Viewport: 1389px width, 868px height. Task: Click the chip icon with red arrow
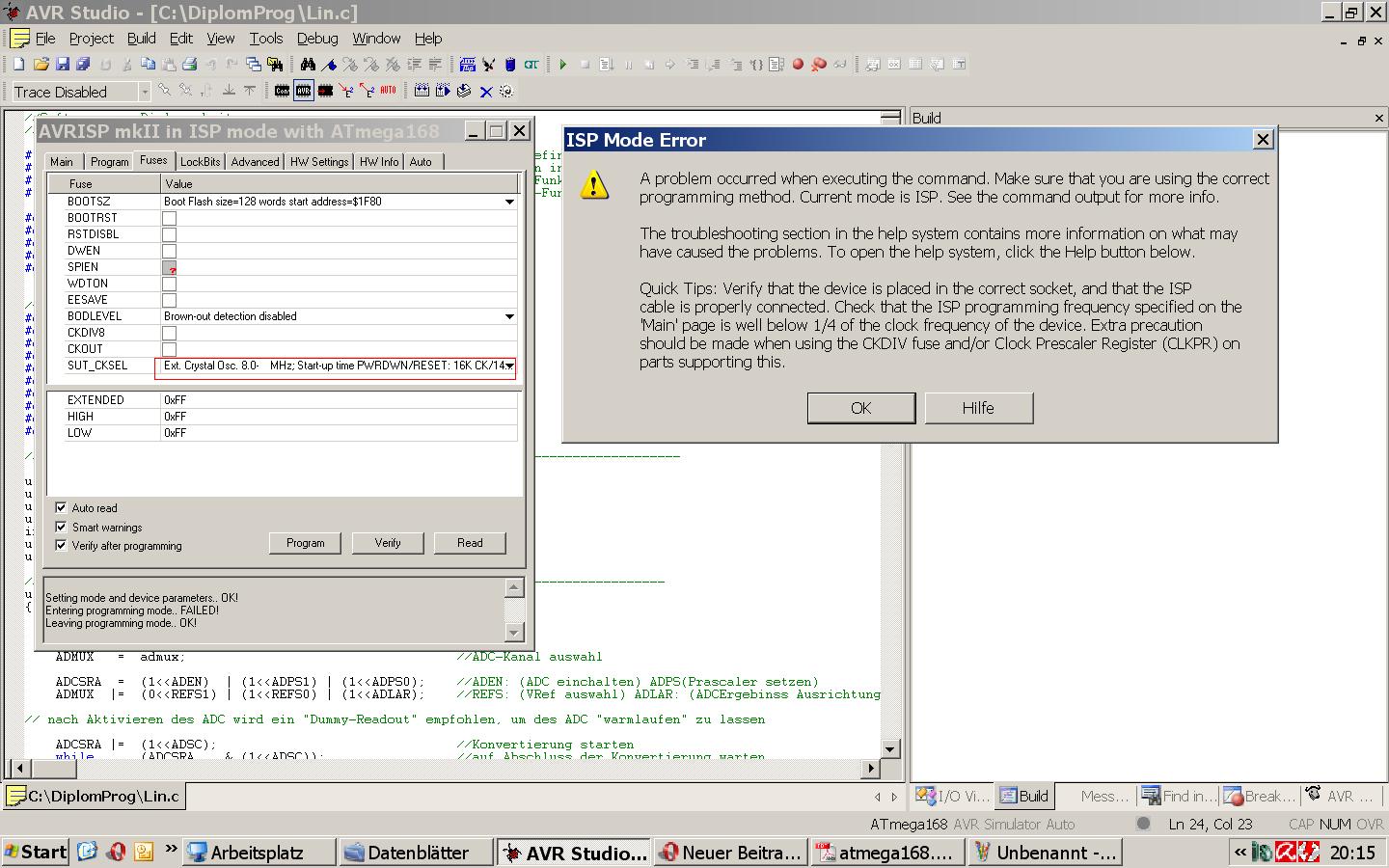click(x=325, y=91)
